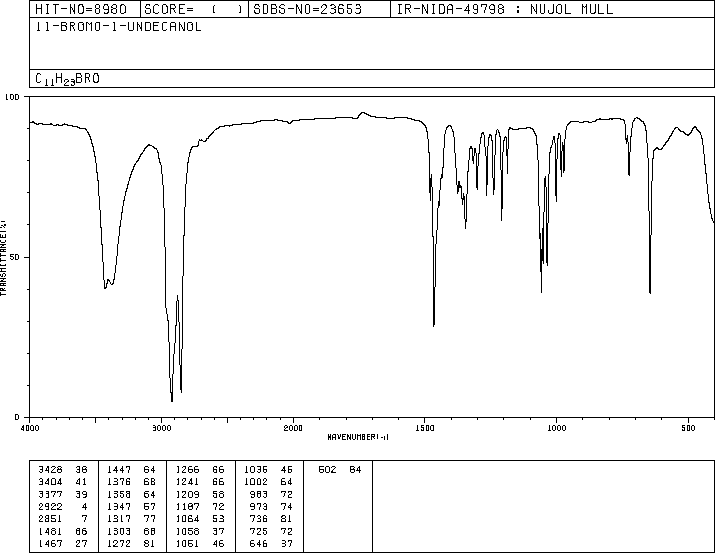Select the 3404 peak table entry
This screenshot has width=715, height=553.
tap(63, 482)
